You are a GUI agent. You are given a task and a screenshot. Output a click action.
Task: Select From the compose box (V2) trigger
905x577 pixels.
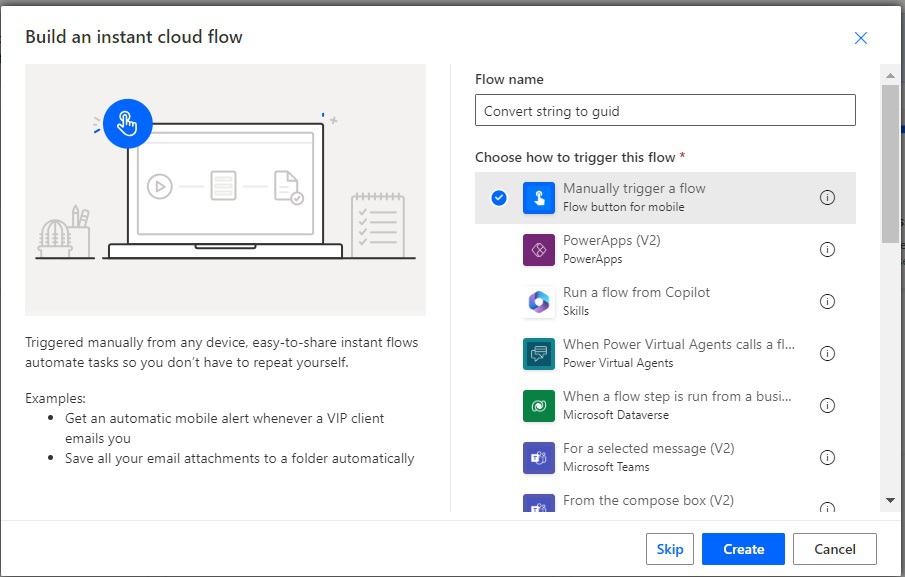coord(665,500)
